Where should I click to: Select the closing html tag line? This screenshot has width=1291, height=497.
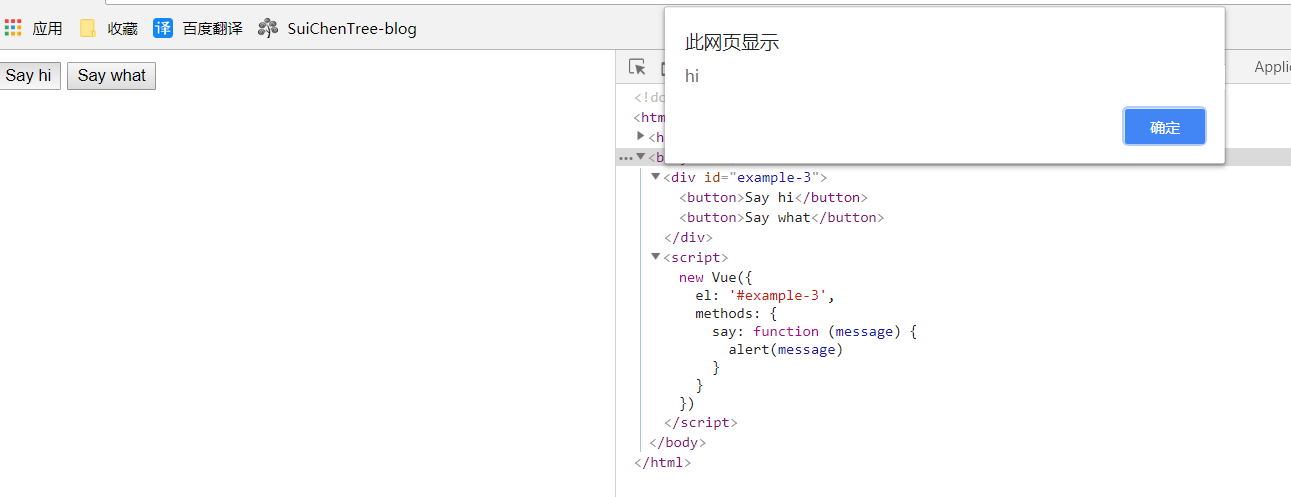tap(662, 462)
